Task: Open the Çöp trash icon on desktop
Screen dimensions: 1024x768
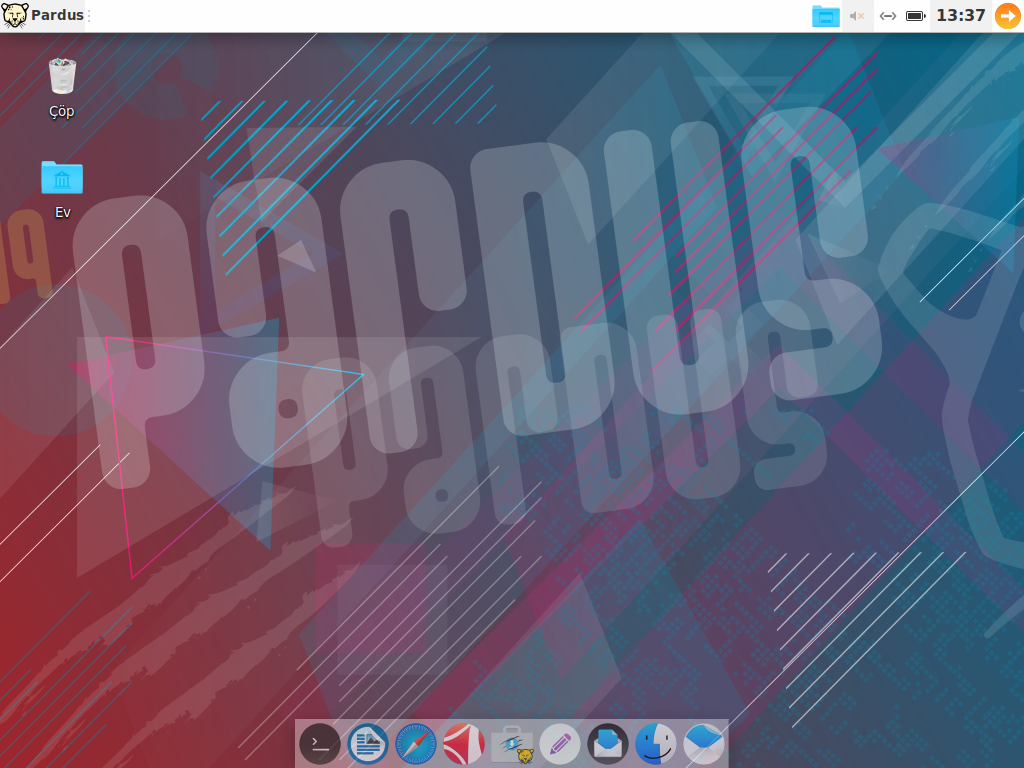Action: [x=62, y=88]
